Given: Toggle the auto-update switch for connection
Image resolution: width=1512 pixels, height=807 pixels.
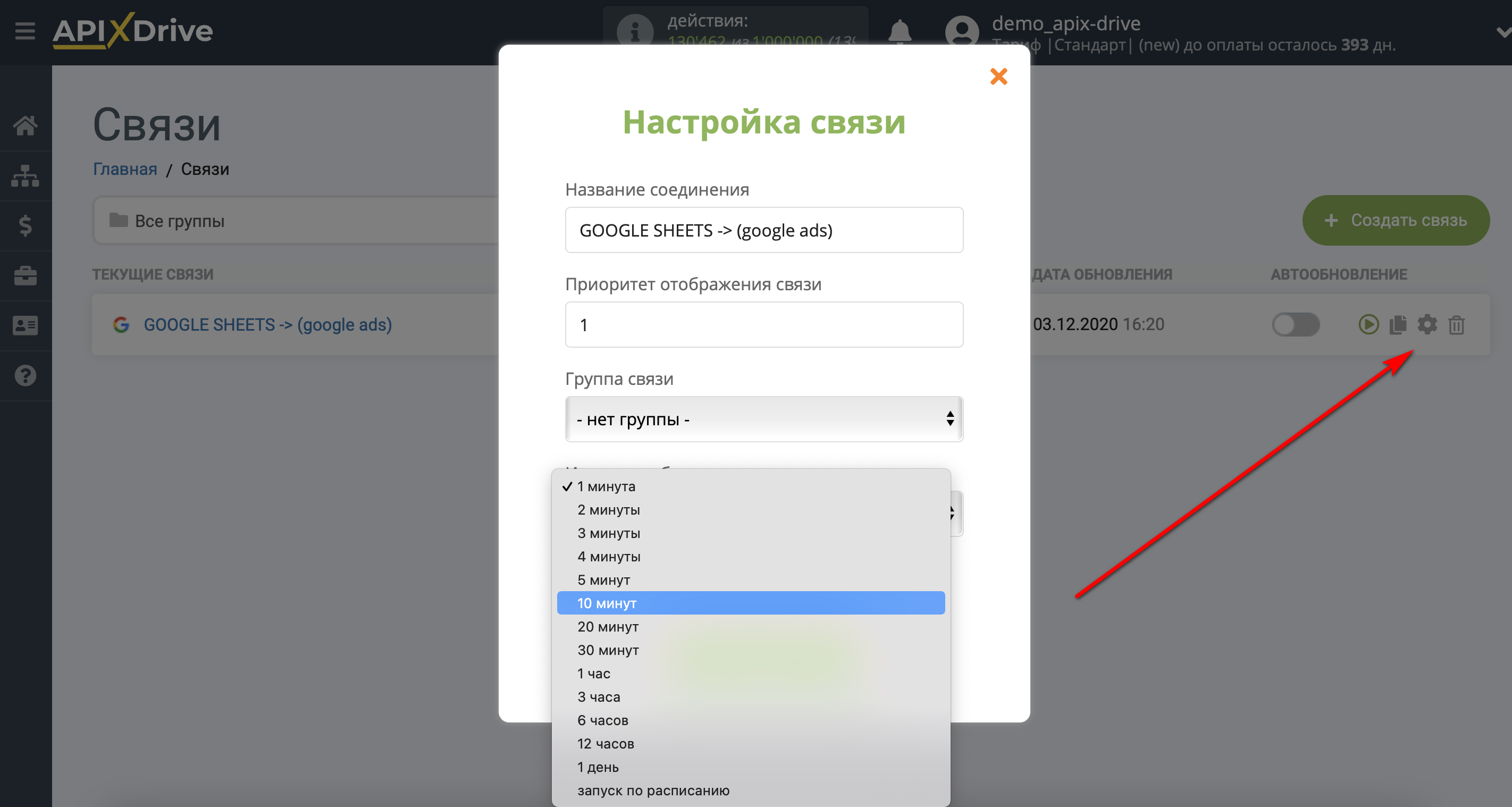Looking at the screenshot, I should [x=1296, y=325].
